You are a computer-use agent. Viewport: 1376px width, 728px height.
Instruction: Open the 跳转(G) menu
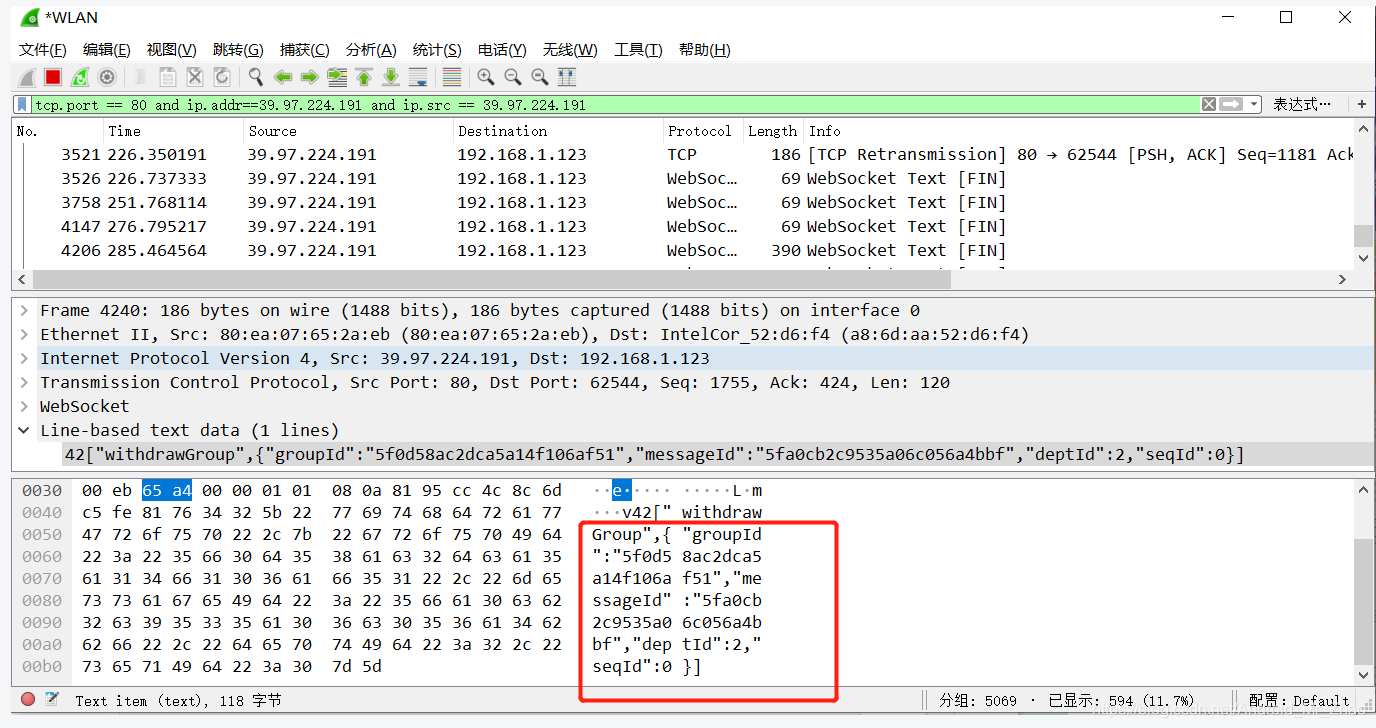[238, 50]
